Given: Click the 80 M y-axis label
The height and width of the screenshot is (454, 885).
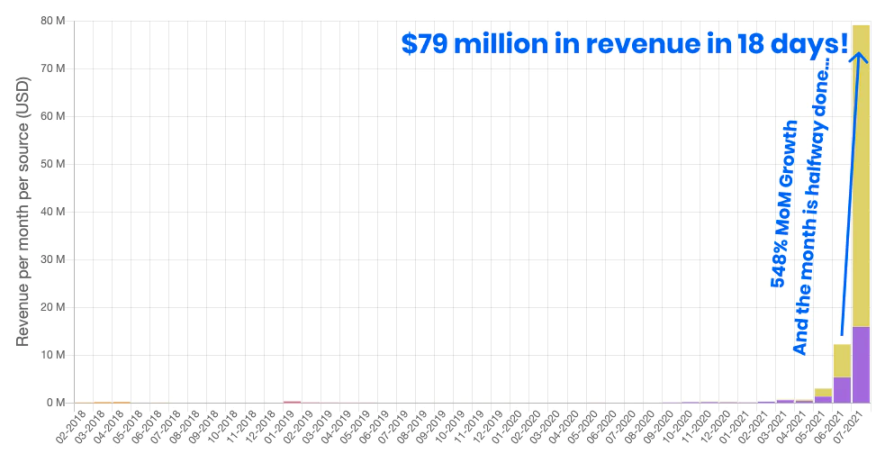Looking at the screenshot, I should (x=53, y=21).
